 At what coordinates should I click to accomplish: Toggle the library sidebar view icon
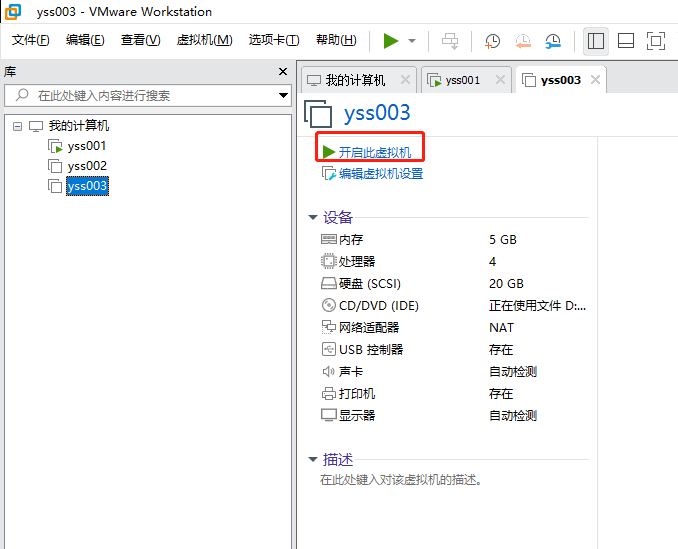pos(596,41)
